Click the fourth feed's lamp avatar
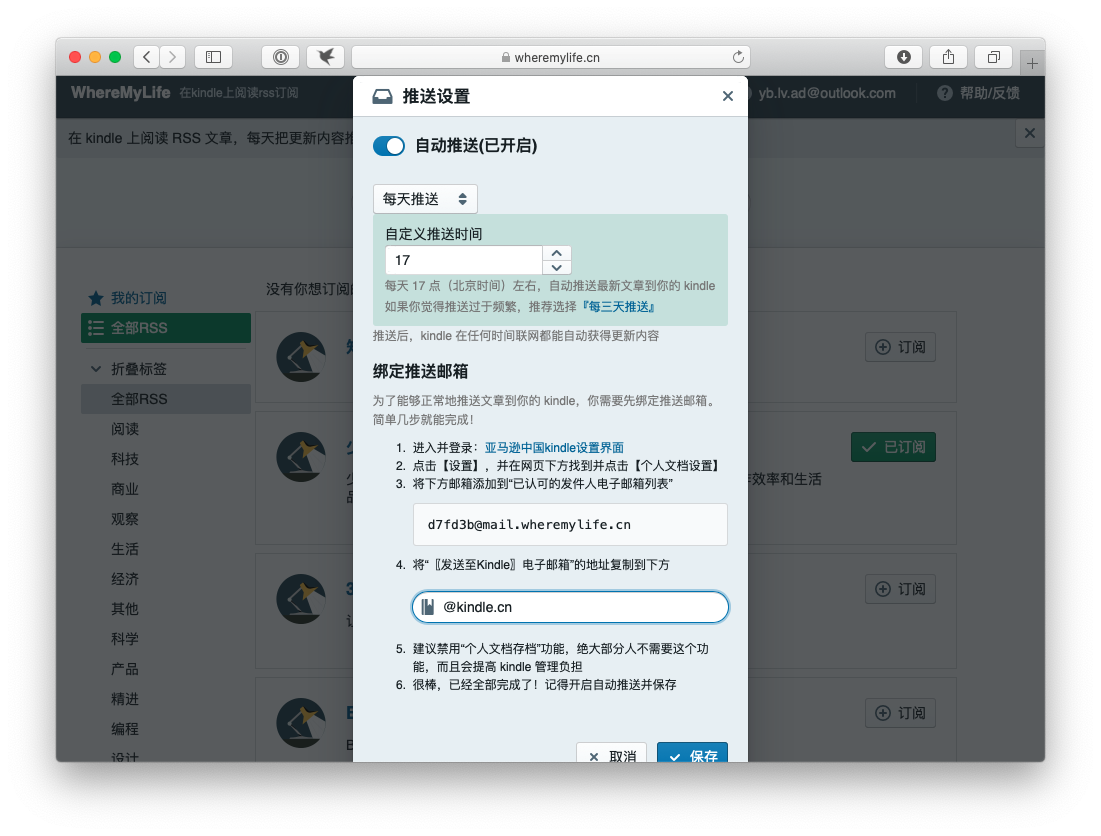1101x836 pixels. 301,723
